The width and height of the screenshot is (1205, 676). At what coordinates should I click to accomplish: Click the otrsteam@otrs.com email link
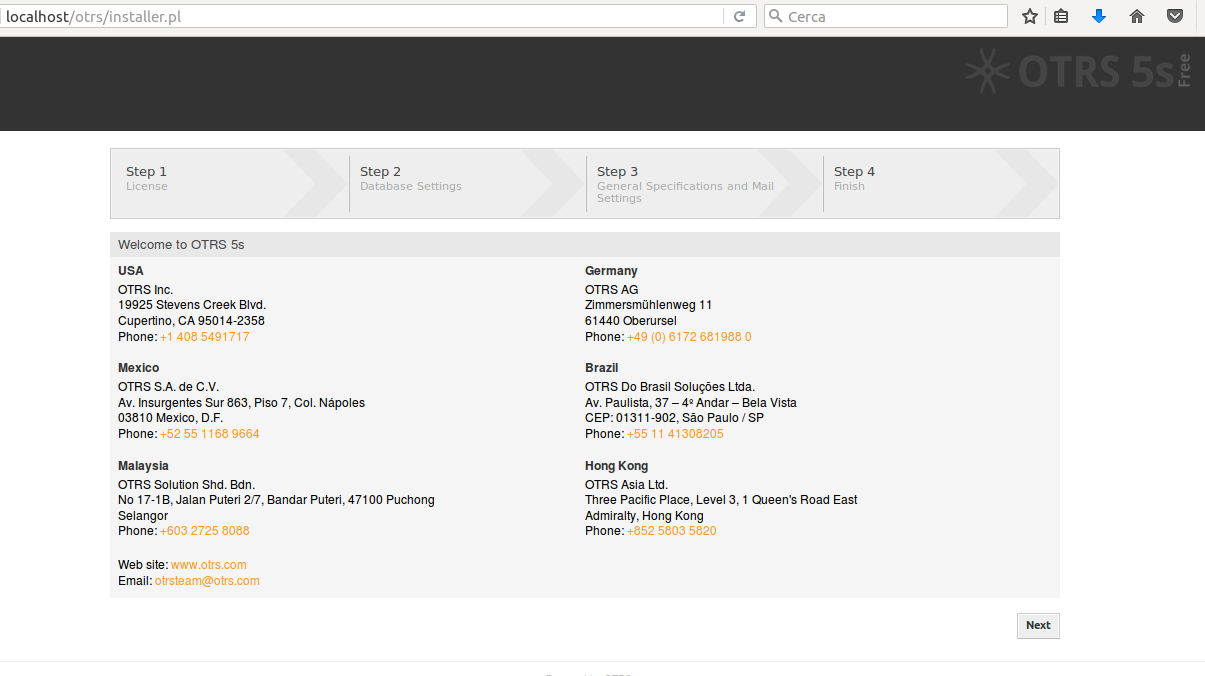pos(207,581)
